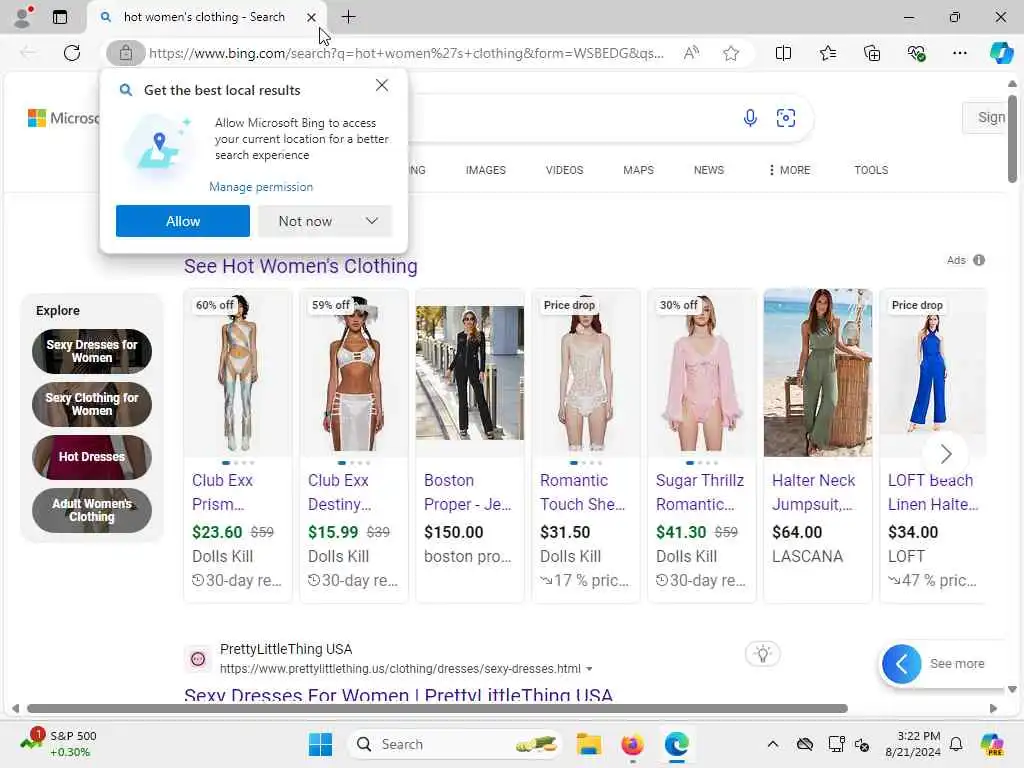Click the Ads info icon

[x=978, y=260]
